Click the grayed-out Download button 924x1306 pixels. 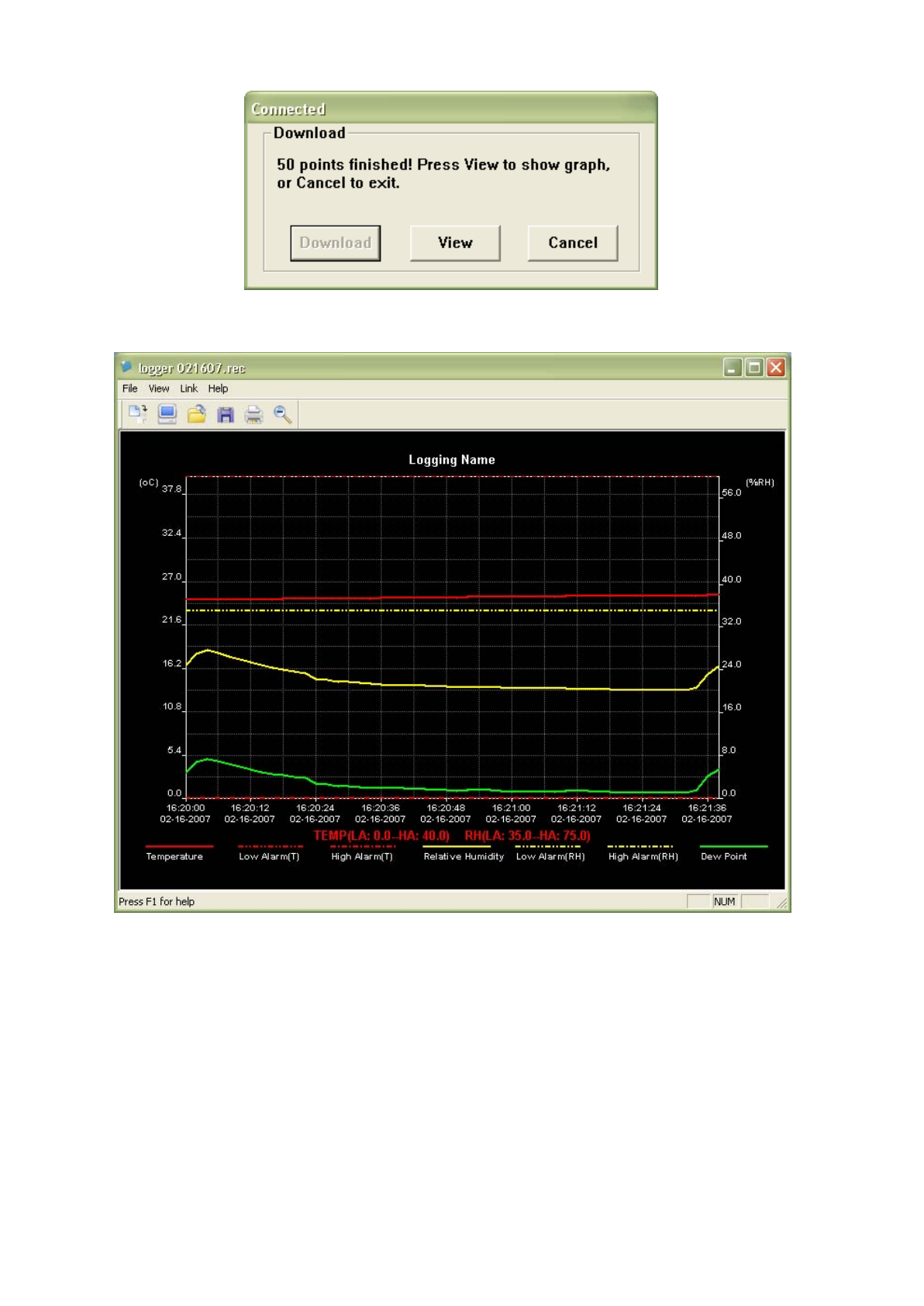click(335, 243)
